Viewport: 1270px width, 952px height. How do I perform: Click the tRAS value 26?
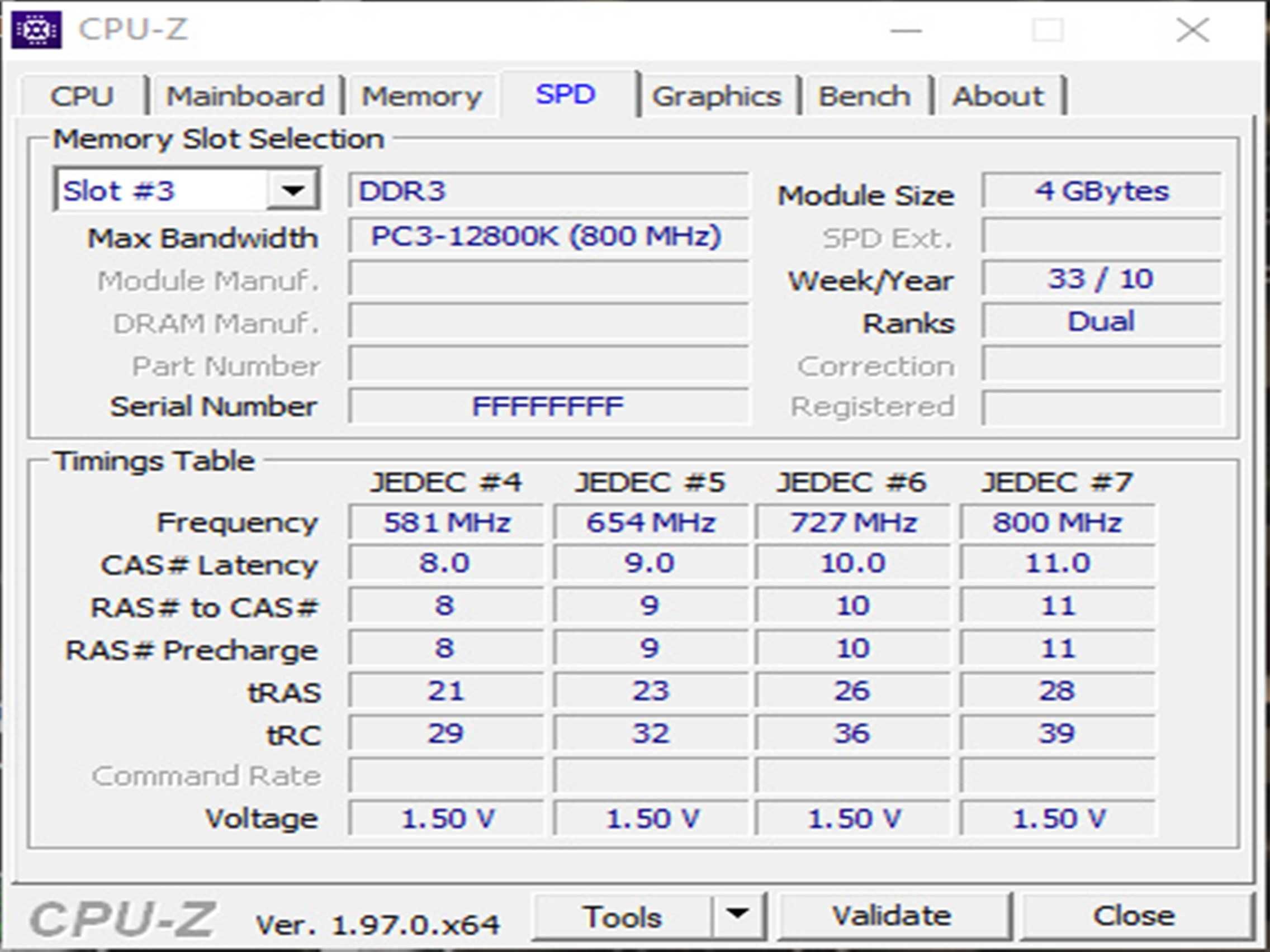click(x=852, y=691)
